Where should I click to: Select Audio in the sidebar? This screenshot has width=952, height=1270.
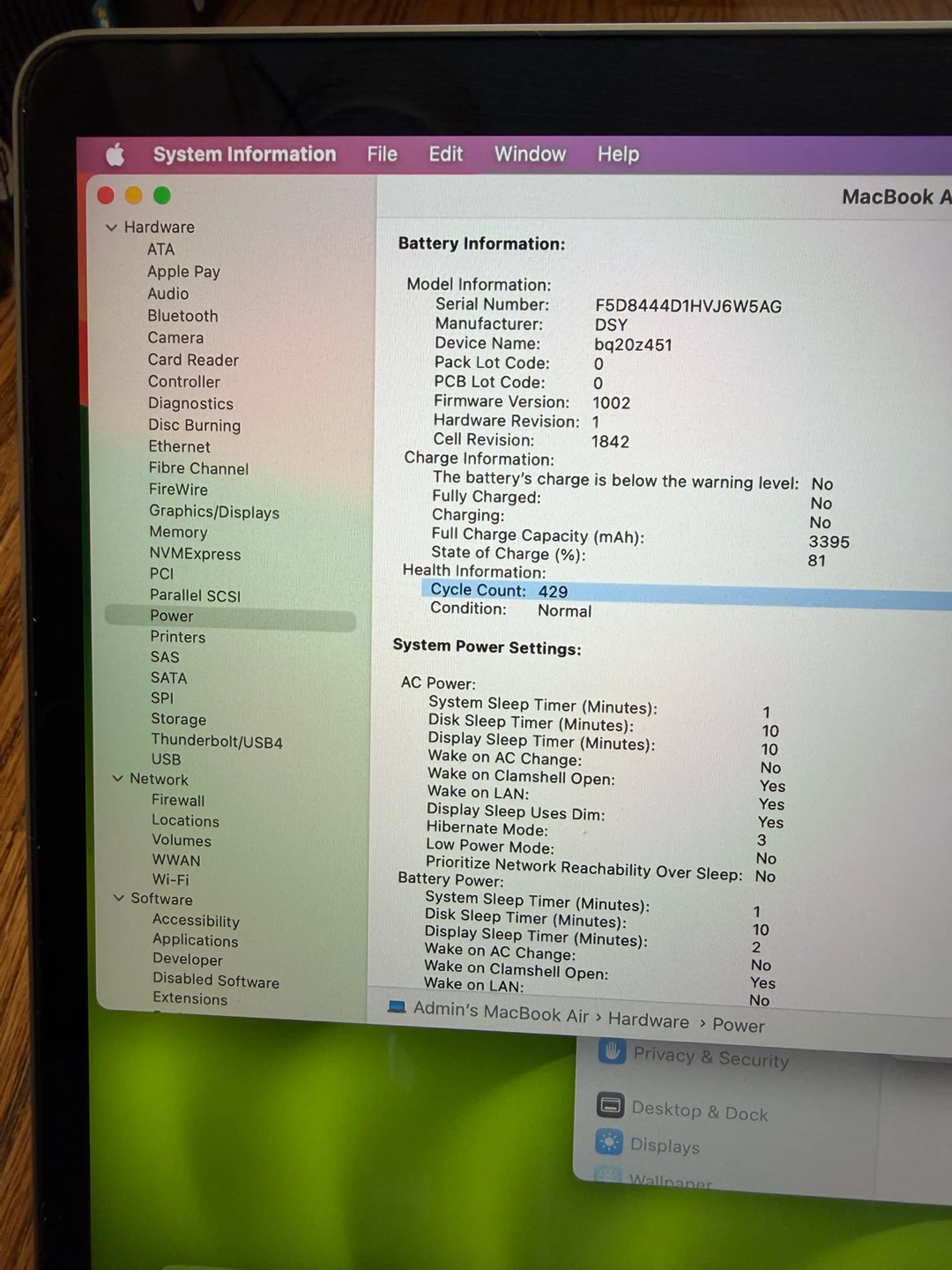tap(167, 294)
